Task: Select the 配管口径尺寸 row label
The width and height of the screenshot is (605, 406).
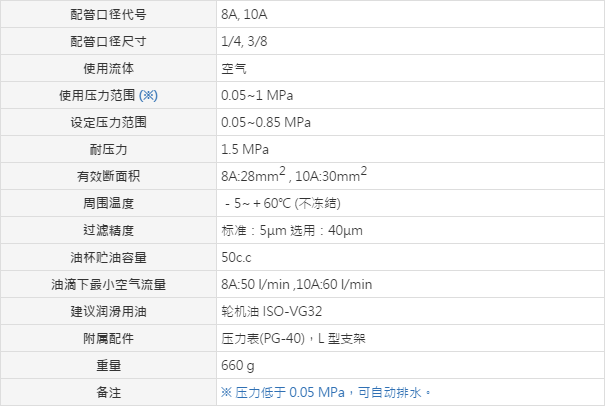Action: 109,43
